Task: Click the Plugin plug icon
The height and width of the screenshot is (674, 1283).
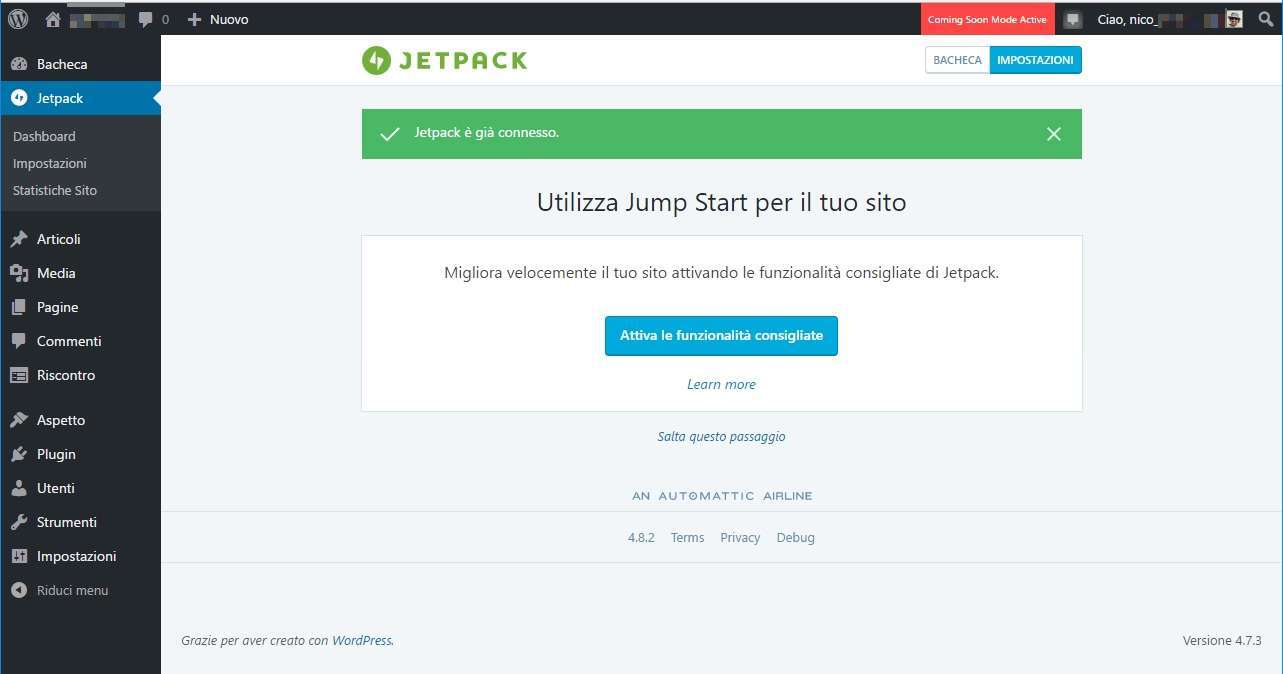Action: (x=19, y=454)
